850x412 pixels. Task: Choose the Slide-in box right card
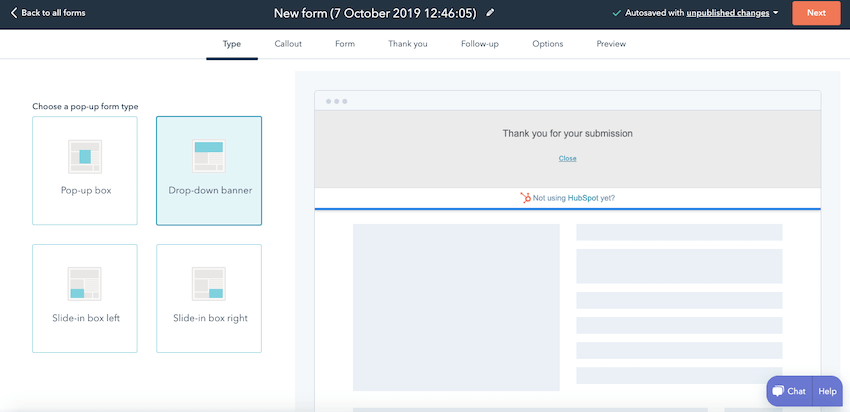tap(209, 298)
